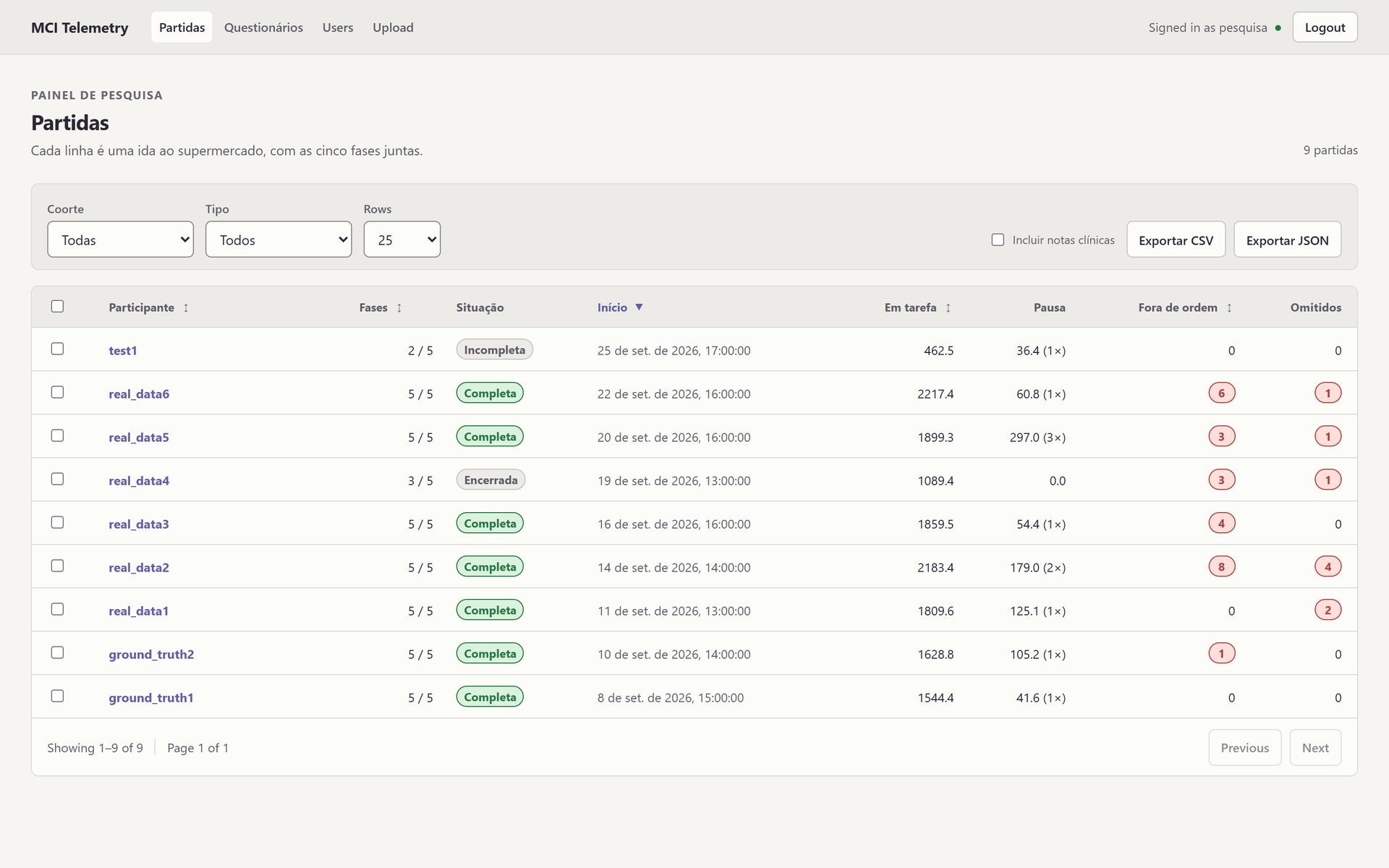Sort table by Participante column arrows

point(186,307)
